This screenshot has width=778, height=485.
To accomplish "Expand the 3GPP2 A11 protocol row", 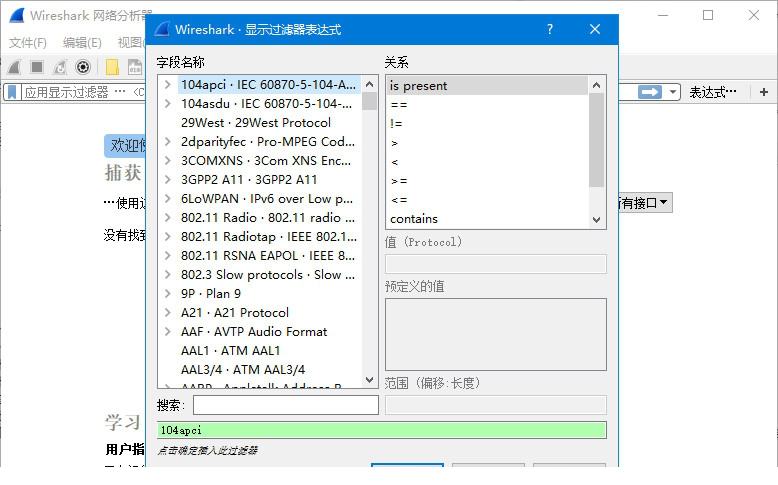I will point(168,180).
